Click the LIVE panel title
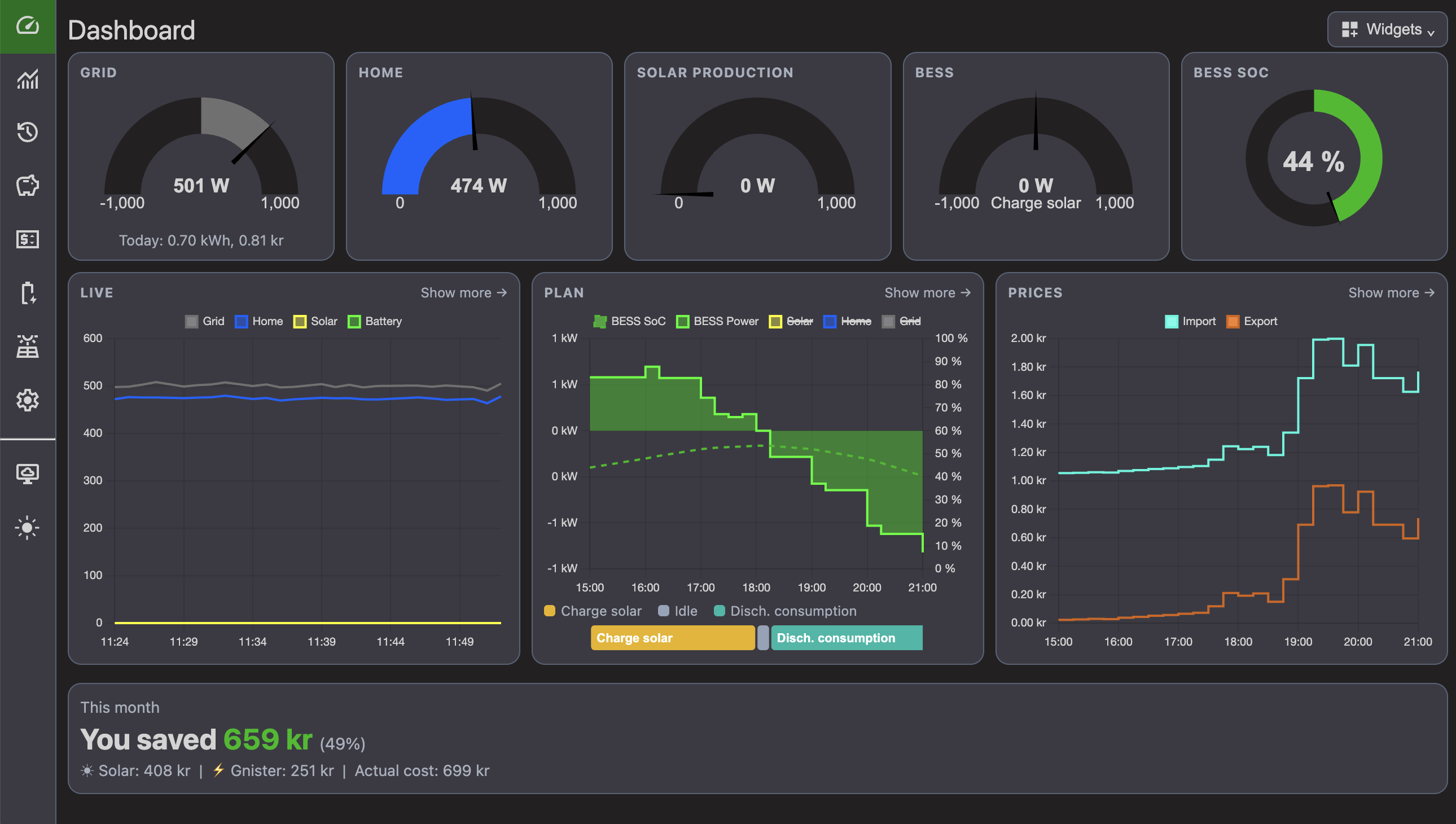Screen dimensions: 1456x824 pos(97,292)
